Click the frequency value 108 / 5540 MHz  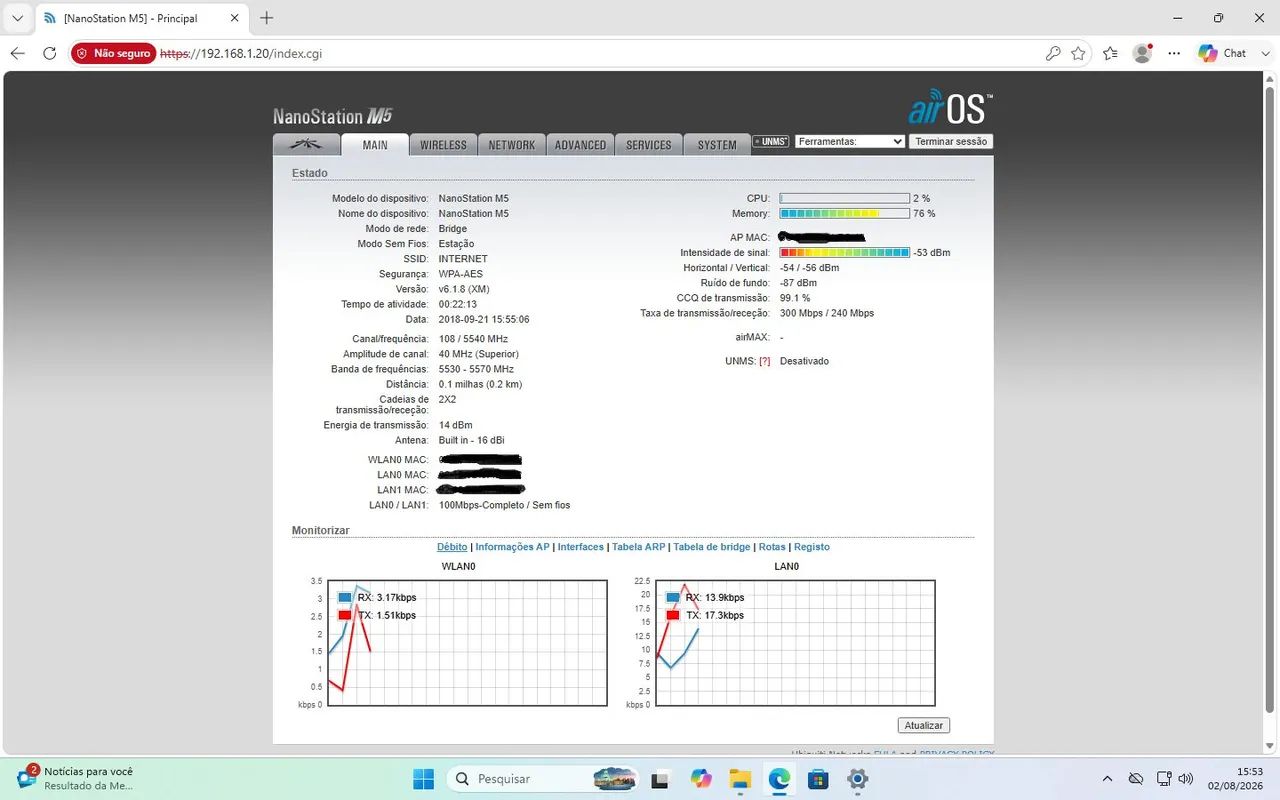point(473,339)
